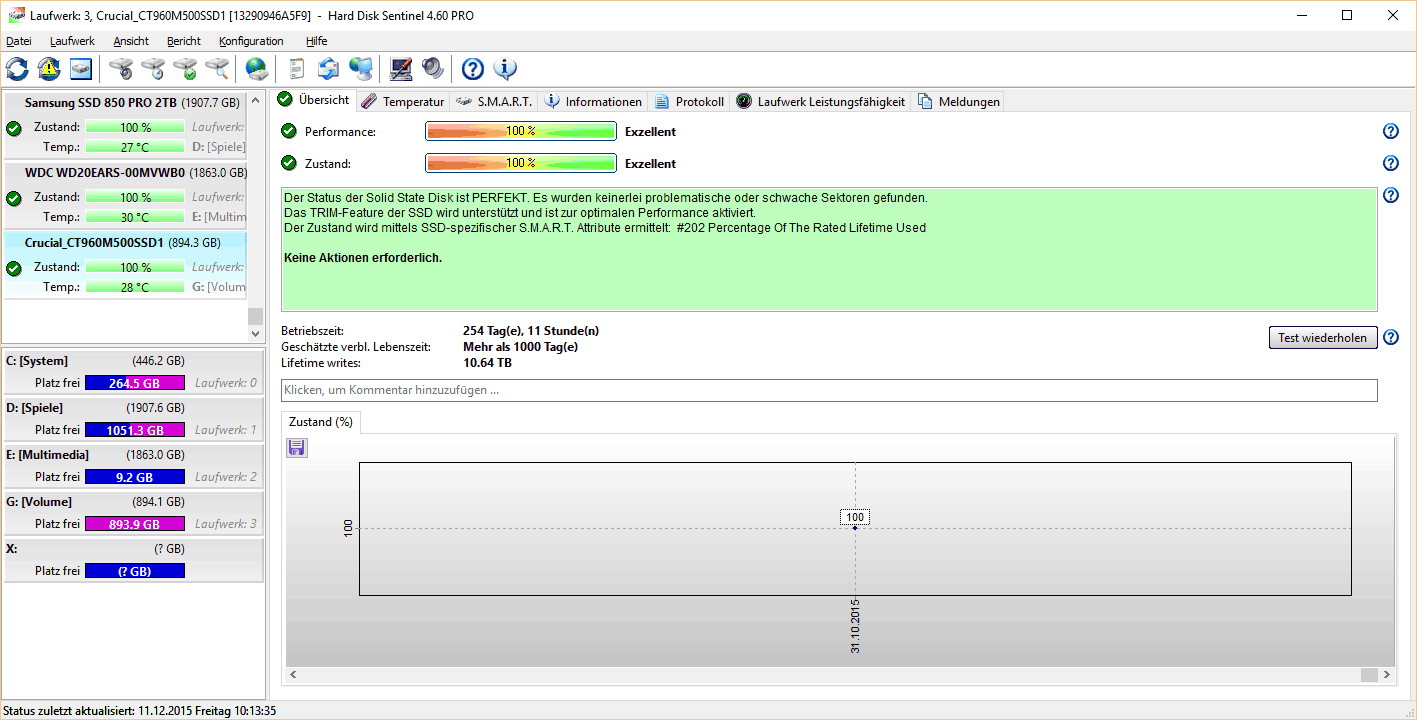Screen dimensions: 1417x720
Task: Switch to the S.M.A.R.T. tab
Action: click(x=495, y=101)
